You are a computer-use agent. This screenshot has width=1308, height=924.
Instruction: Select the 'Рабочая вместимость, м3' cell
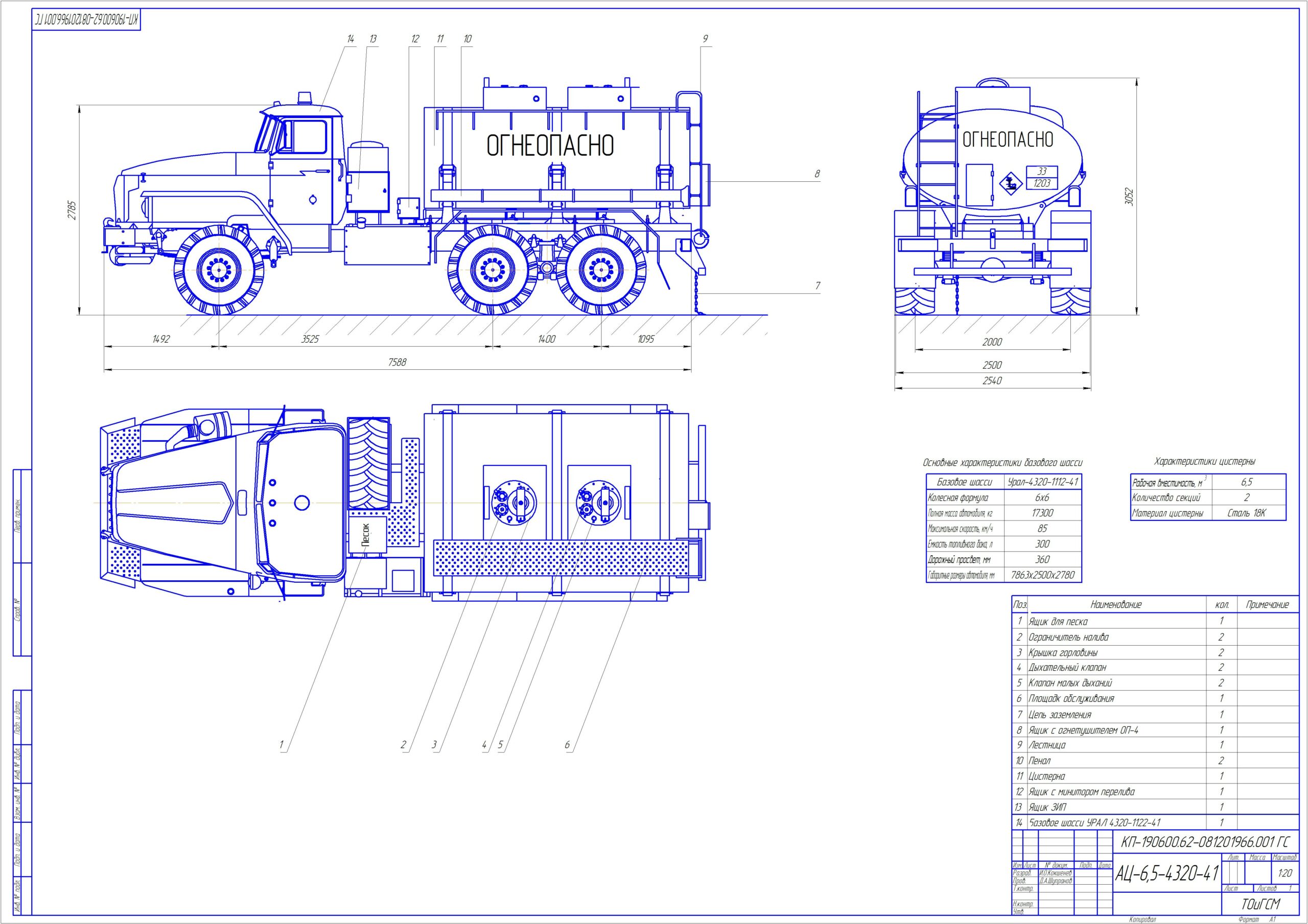1171,483
